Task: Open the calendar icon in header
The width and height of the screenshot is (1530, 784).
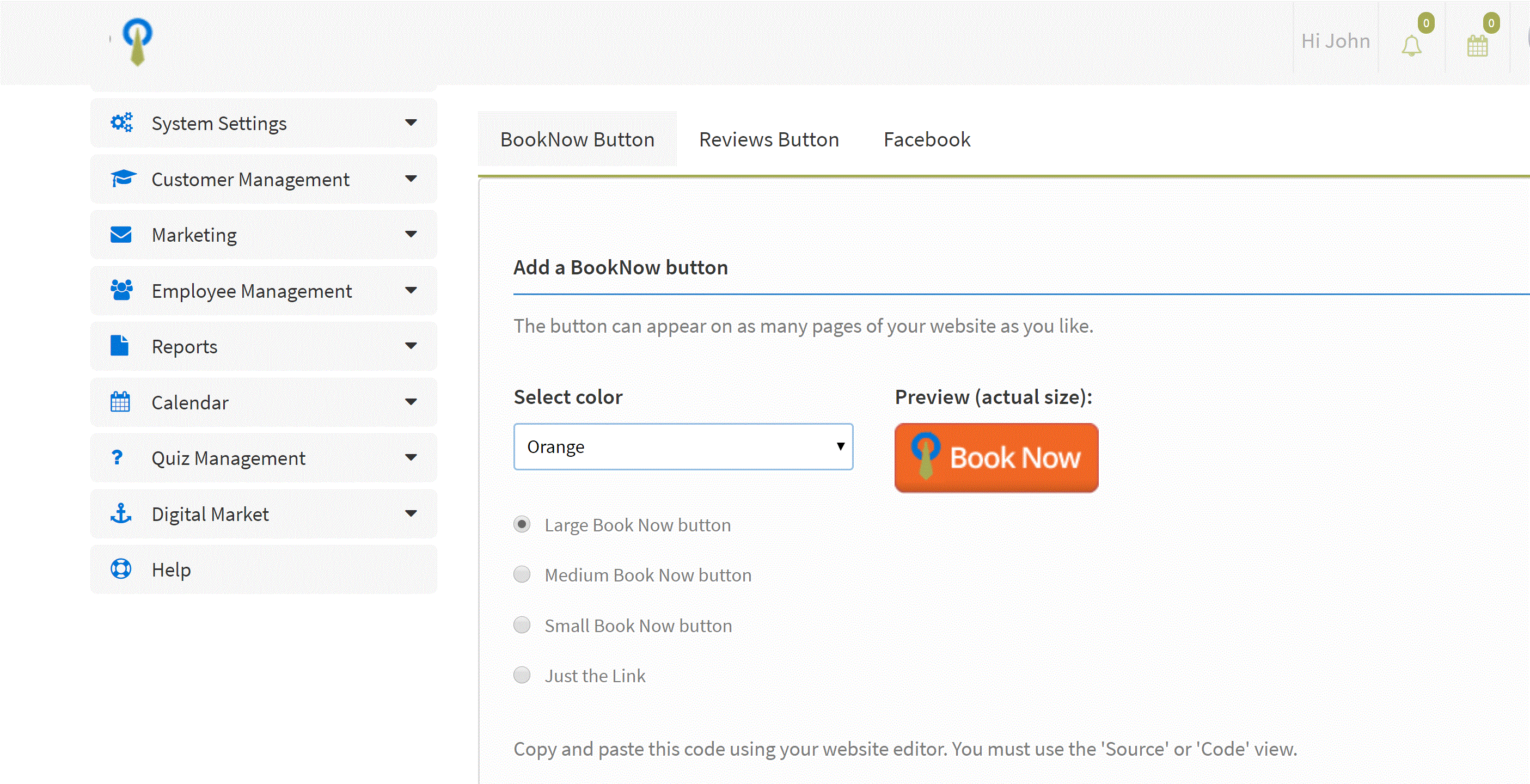Action: point(1477,46)
